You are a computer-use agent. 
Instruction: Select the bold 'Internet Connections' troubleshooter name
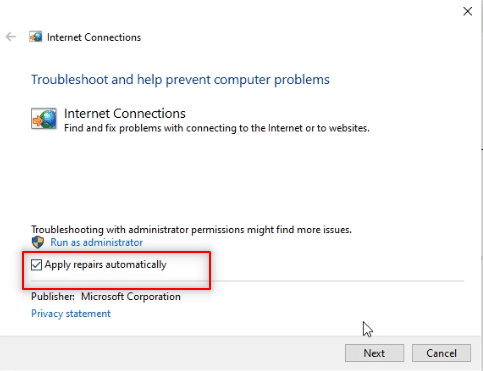[125, 114]
